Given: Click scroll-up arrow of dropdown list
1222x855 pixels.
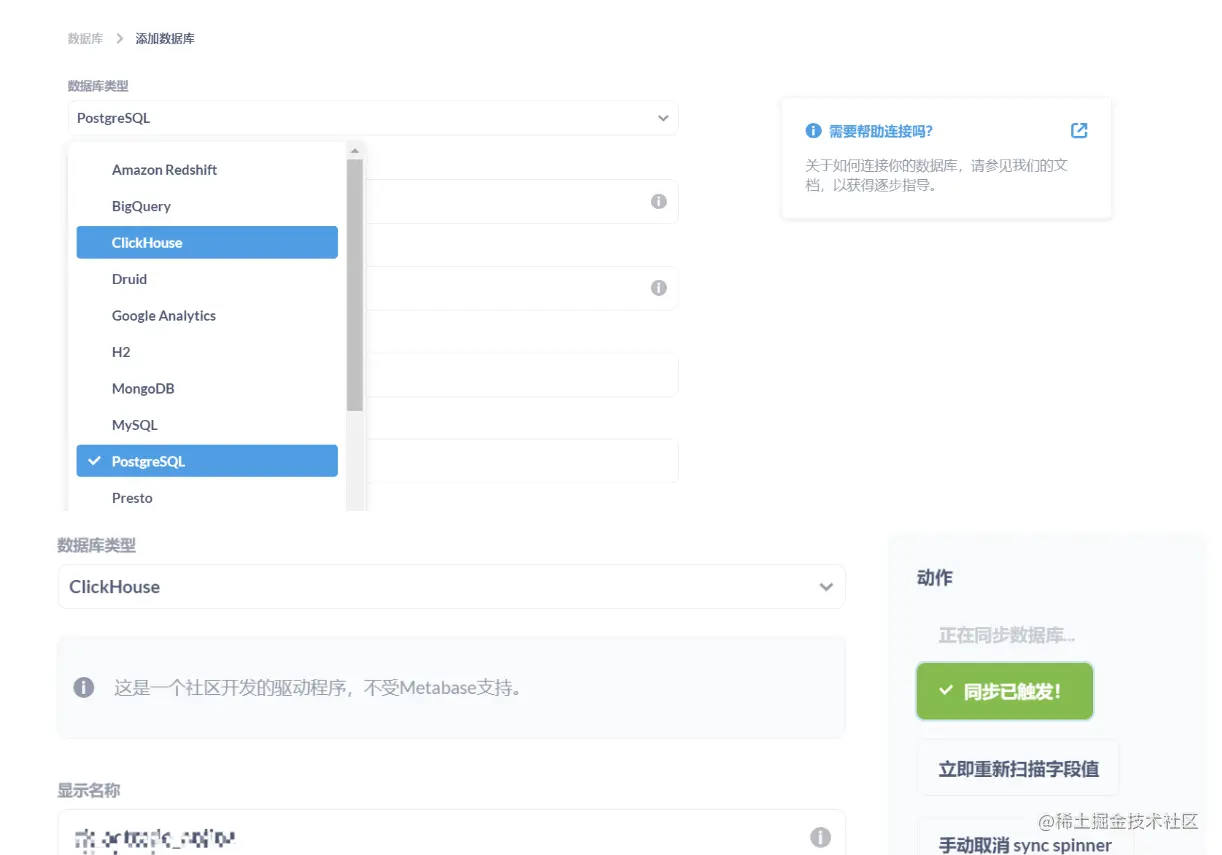Looking at the screenshot, I should point(354,151).
